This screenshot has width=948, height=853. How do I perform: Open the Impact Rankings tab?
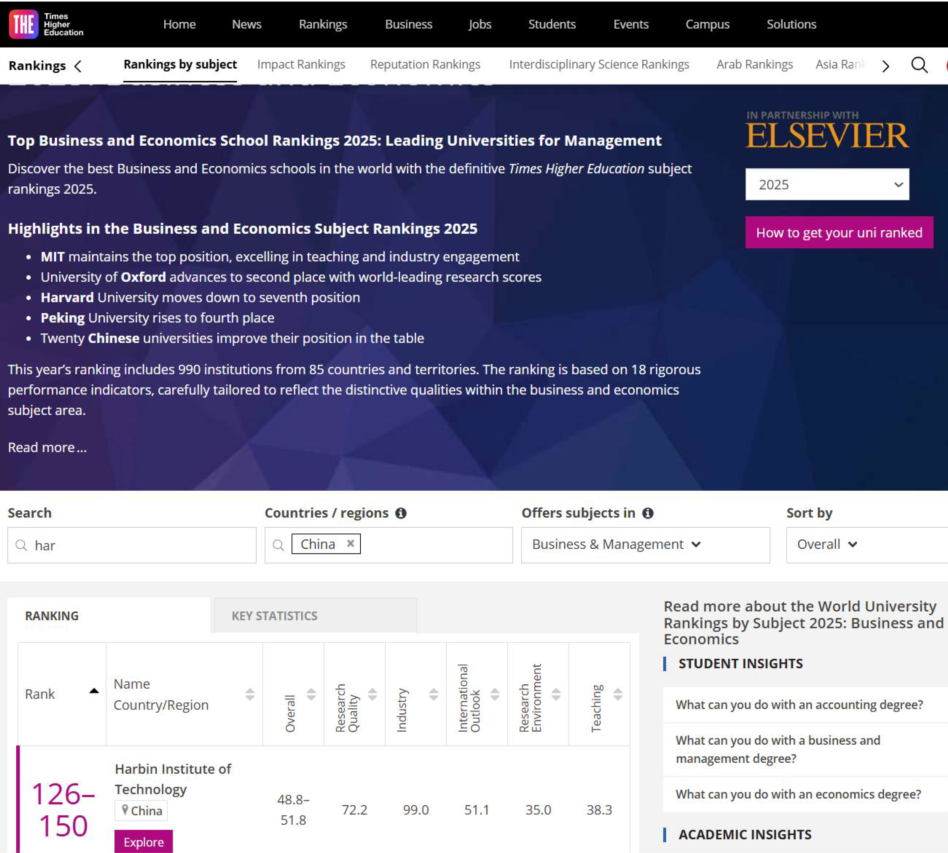301,65
